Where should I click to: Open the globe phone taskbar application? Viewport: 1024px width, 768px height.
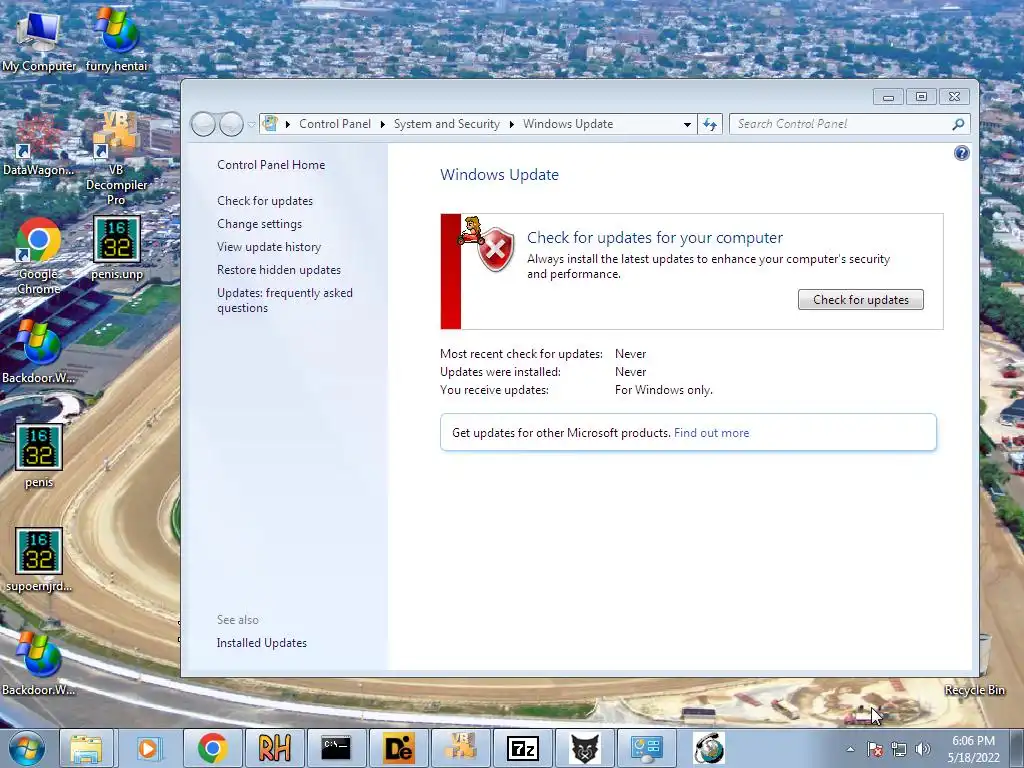coord(709,748)
